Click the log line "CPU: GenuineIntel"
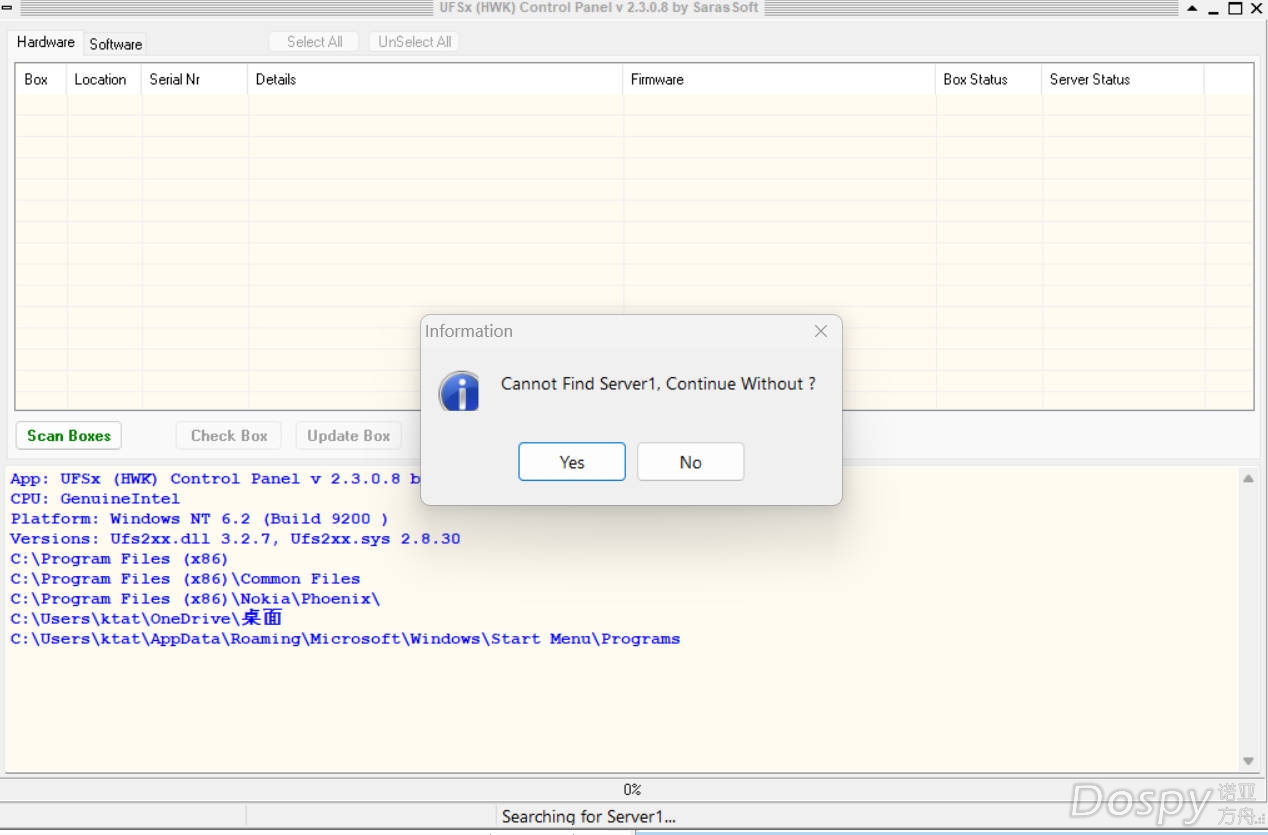 tap(96, 499)
